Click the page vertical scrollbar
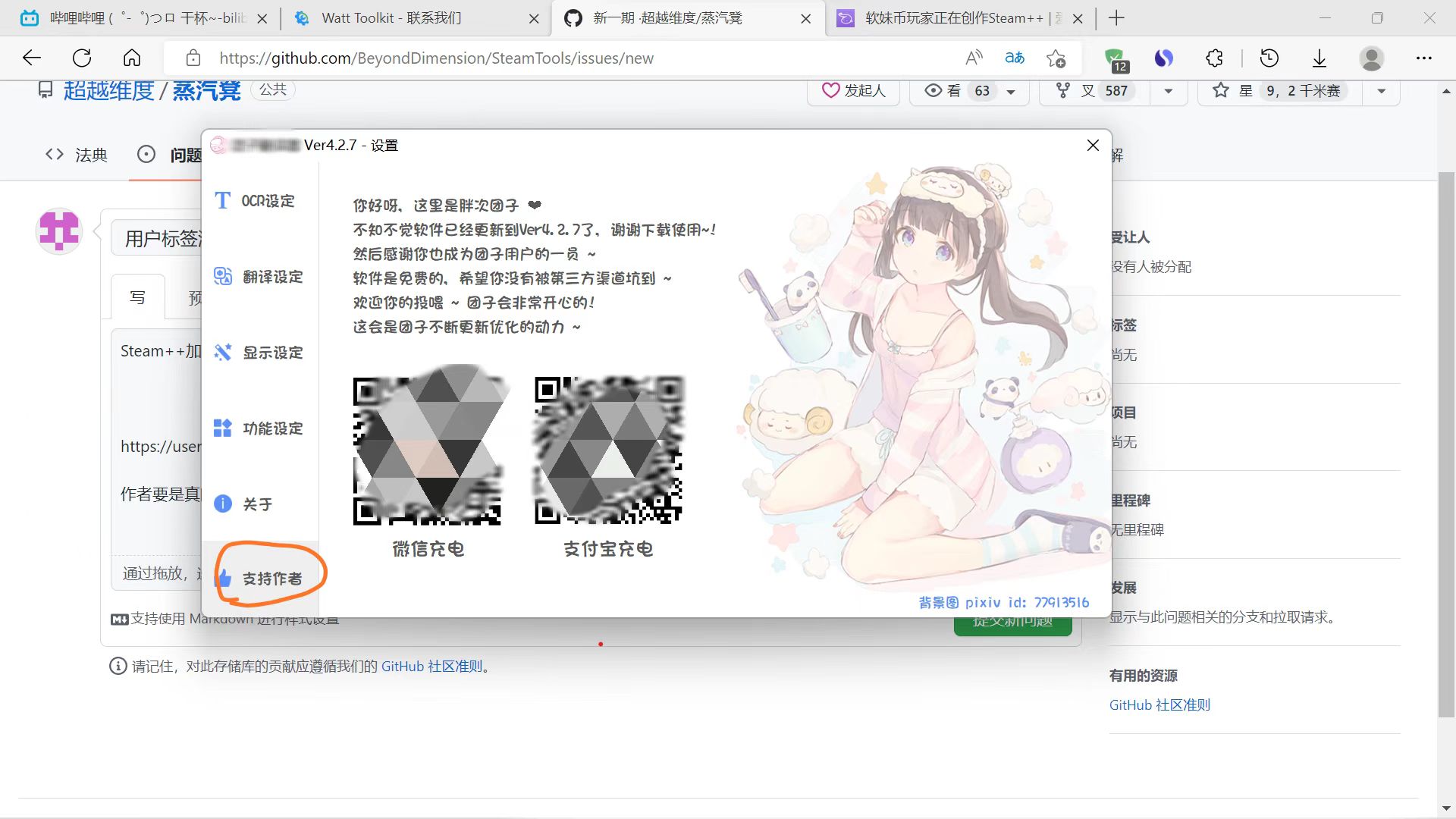This screenshot has height=819, width=1456. coord(1446,444)
